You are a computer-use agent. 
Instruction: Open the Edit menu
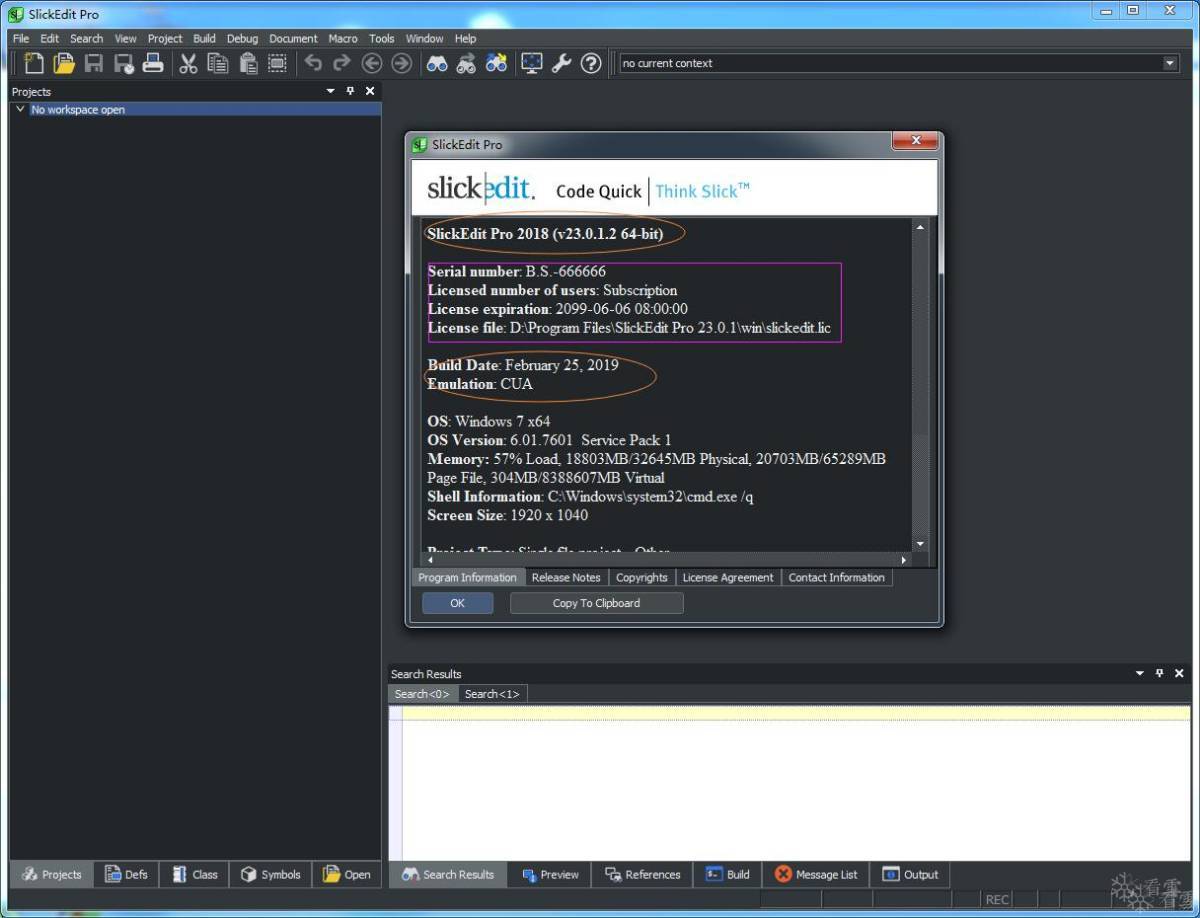(50, 38)
